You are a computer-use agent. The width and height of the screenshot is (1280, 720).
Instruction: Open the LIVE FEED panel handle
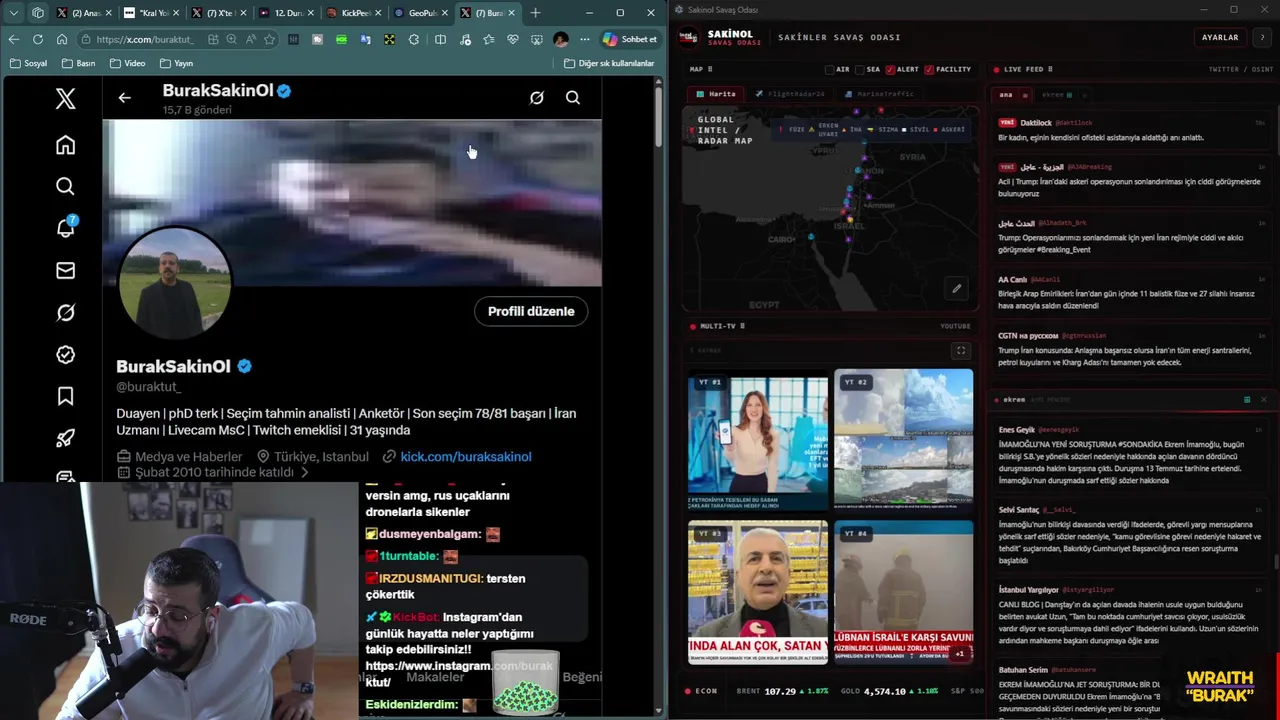point(1050,69)
